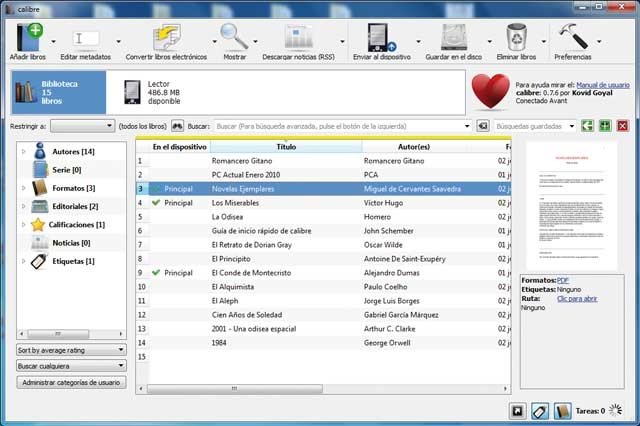The height and width of the screenshot is (426, 640).
Task: Open dropdown arrow next to Editar metadatos
Action: coord(118,42)
